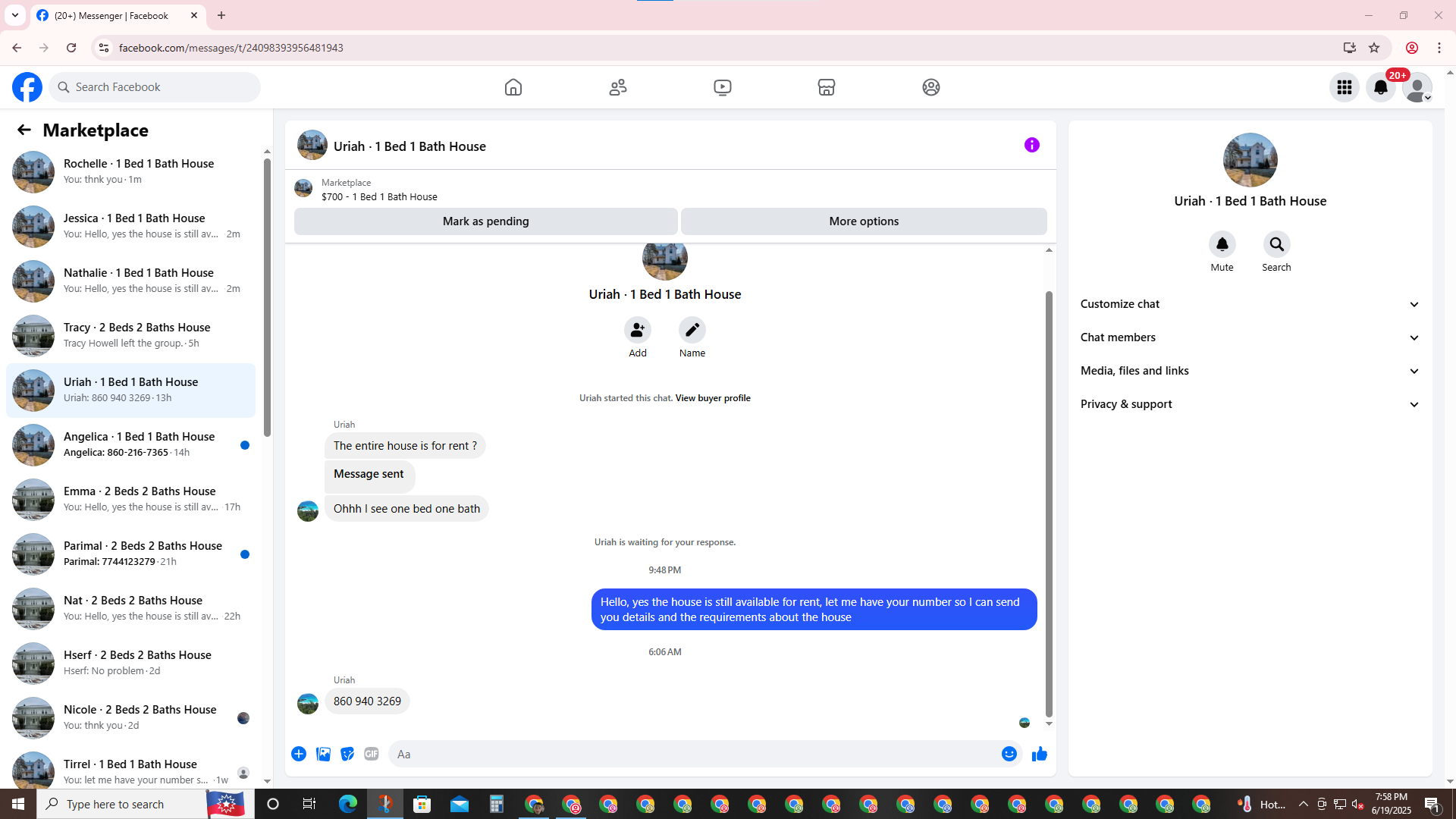The width and height of the screenshot is (1456, 819).
Task: Open Nathalie · 1 Bed 1 Bath House chat
Action: tap(130, 281)
